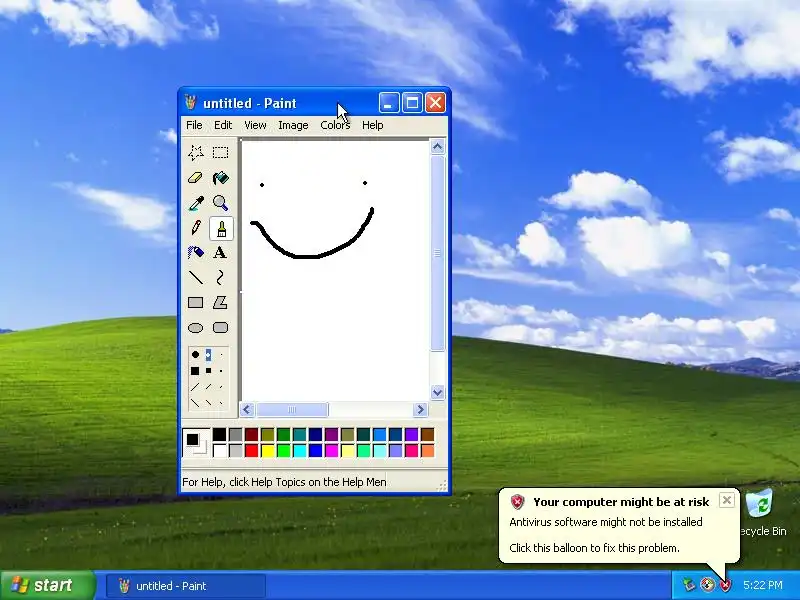Pick the bright green color swatch

[283, 451]
